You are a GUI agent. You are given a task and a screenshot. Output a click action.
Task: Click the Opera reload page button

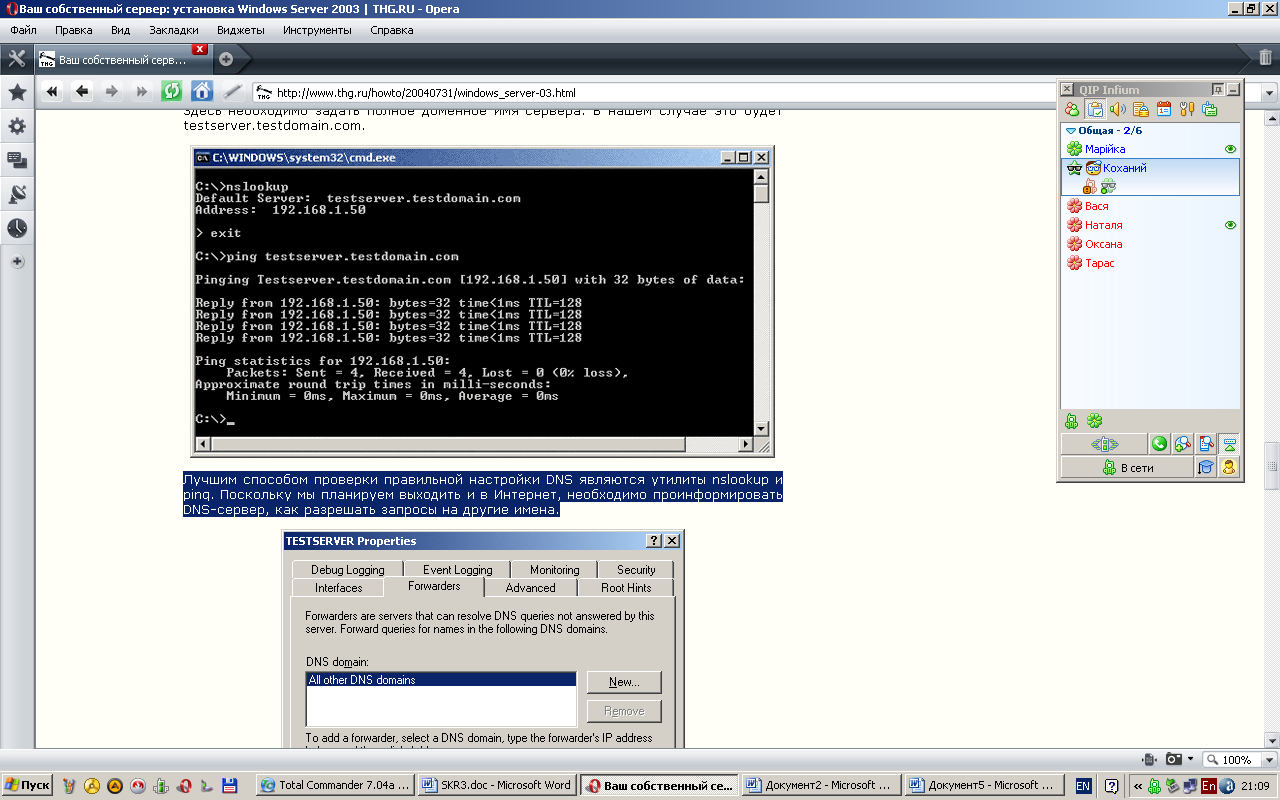pyautogui.click(x=172, y=91)
